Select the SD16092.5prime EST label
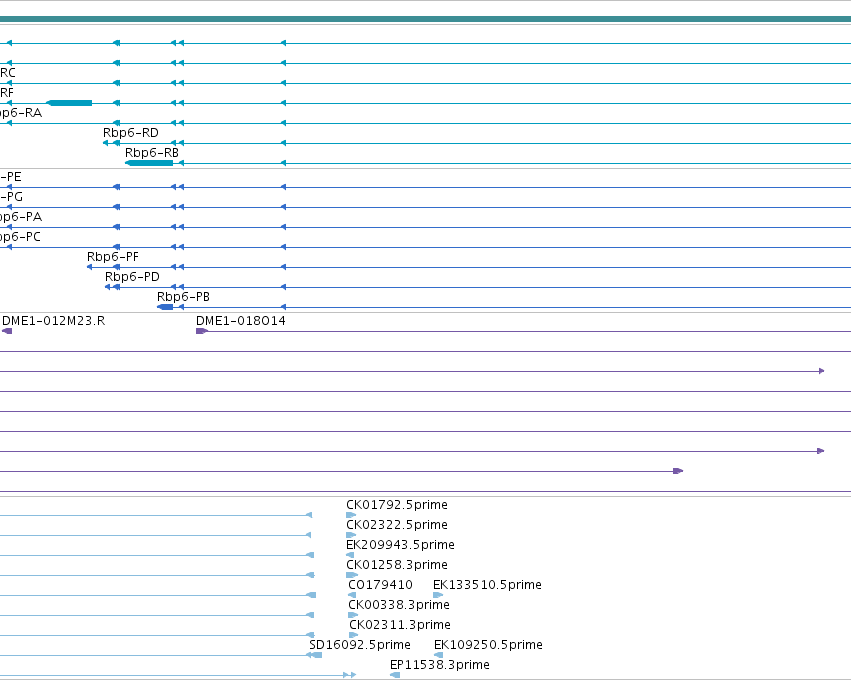Image resolution: width=851 pixels, height=680 pixels. coord(360,645)
